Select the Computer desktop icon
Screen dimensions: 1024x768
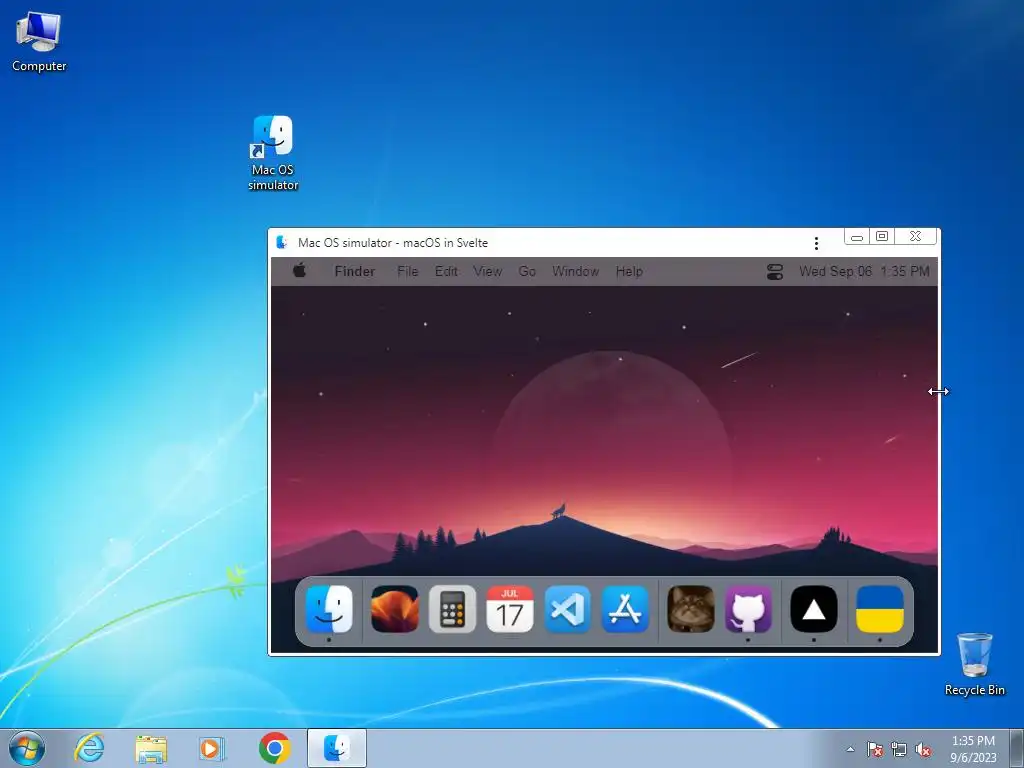tap(39, 41)
